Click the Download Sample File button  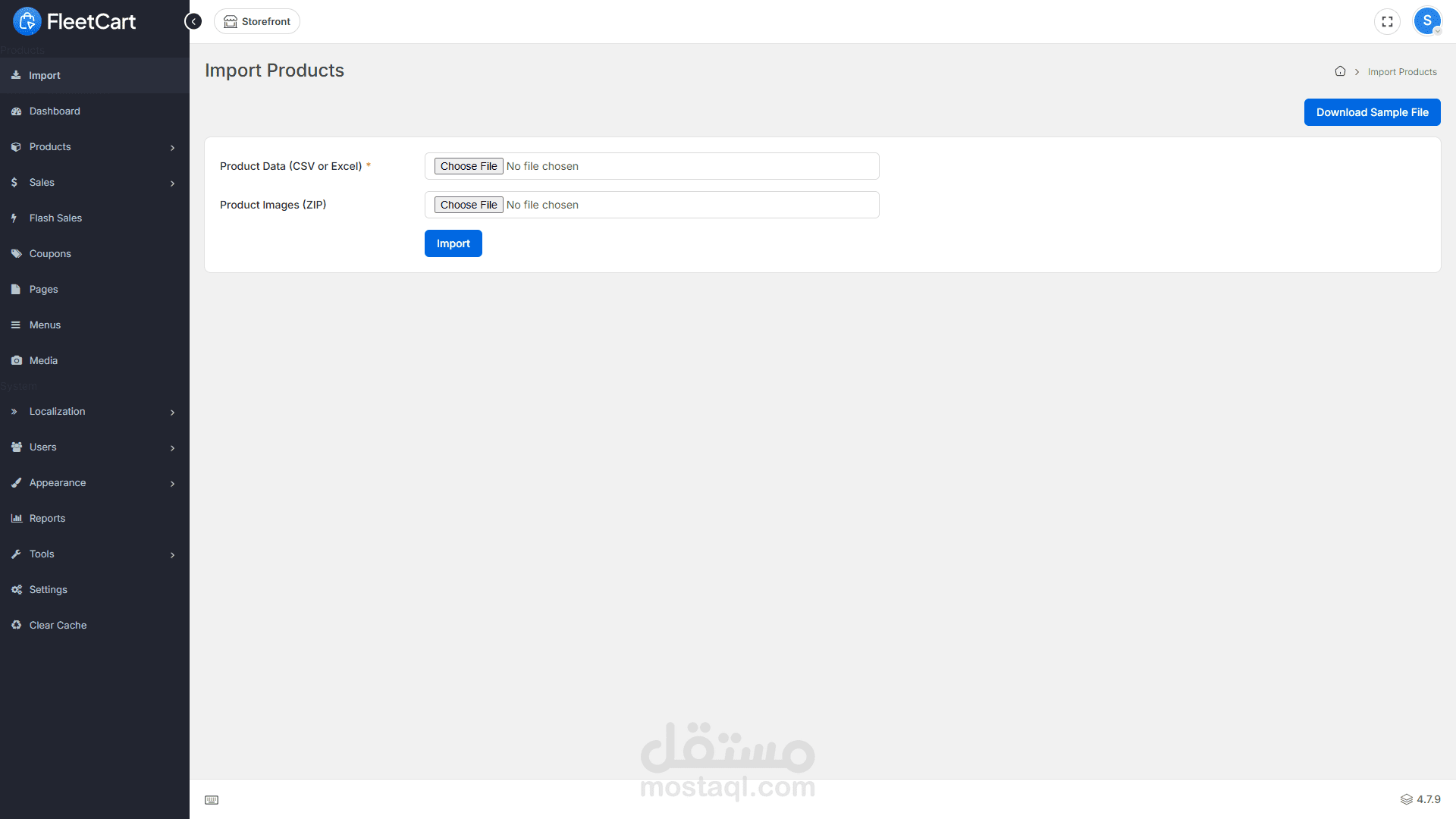coord(1372,112)
